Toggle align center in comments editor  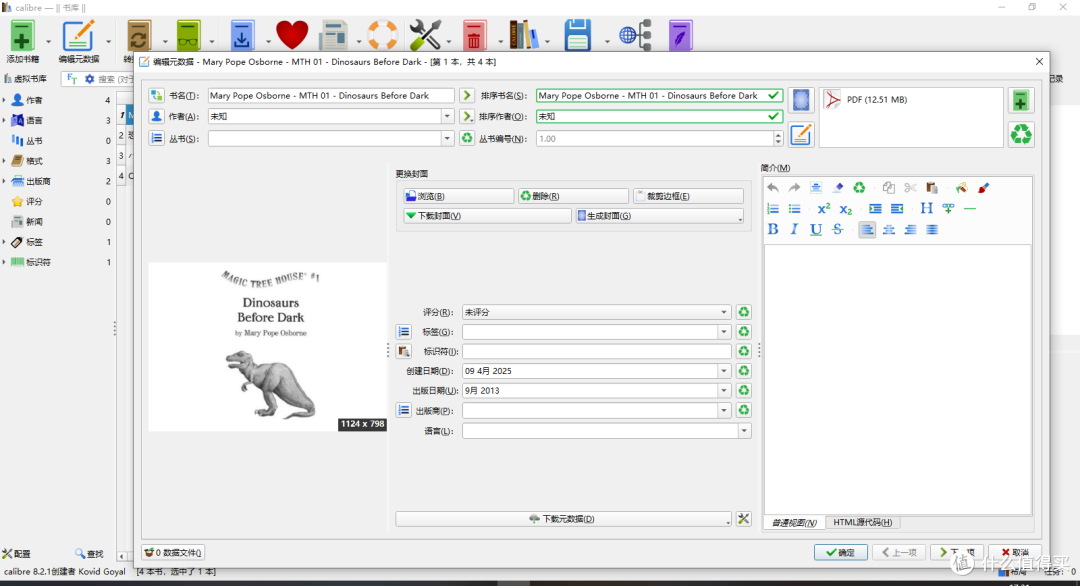[x=889, y=229]
